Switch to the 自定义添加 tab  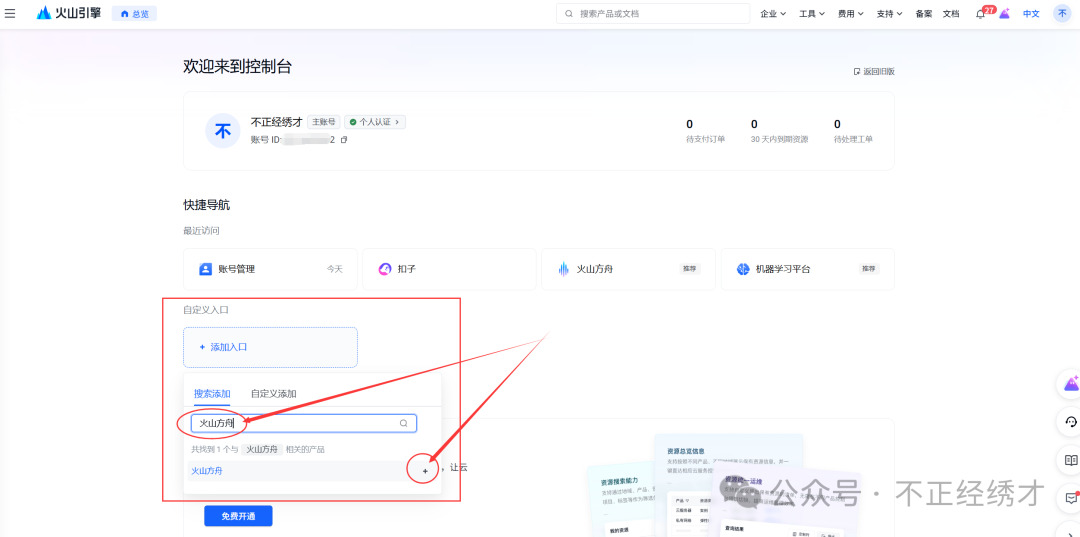[x=273, y=394]
